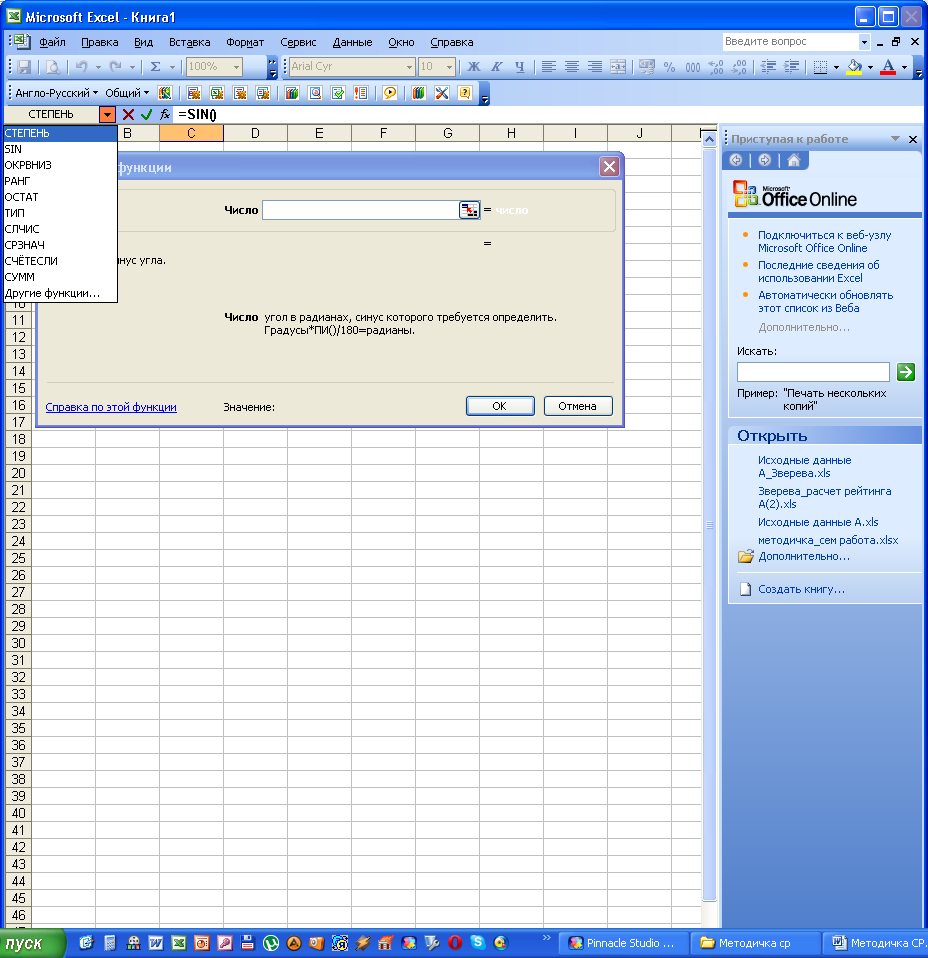Click the пуск Start button
The height and width of the screenshot is (958, 928).
tap(32, 943)
